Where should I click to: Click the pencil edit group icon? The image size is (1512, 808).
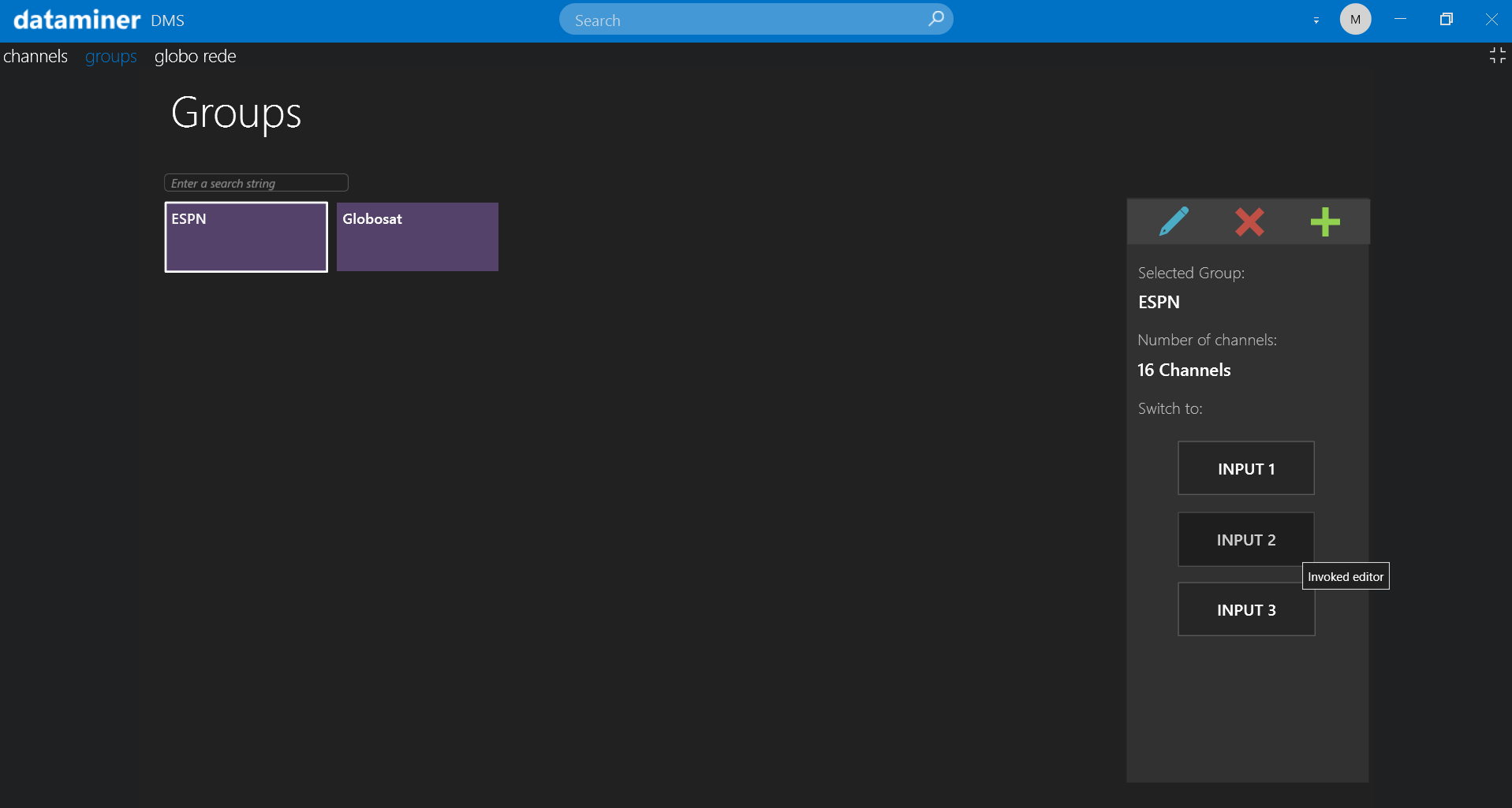(x=1174, y=222)
